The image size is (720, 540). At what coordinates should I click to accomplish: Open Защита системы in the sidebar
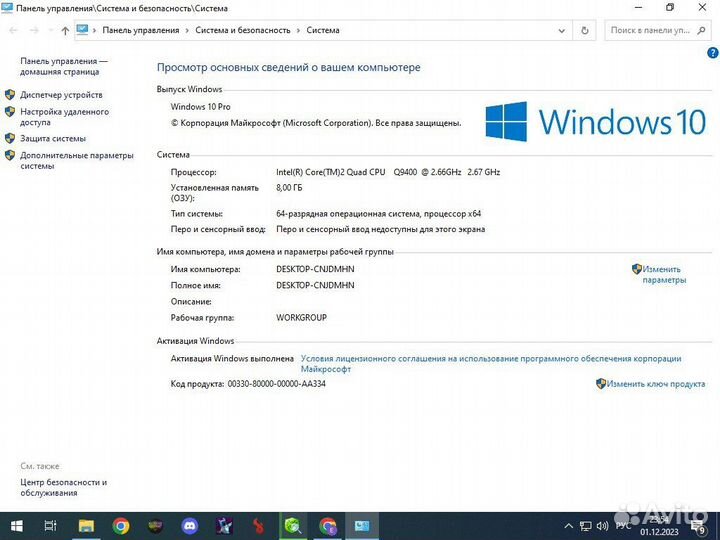pyautogui.click(x=53, y=139)
